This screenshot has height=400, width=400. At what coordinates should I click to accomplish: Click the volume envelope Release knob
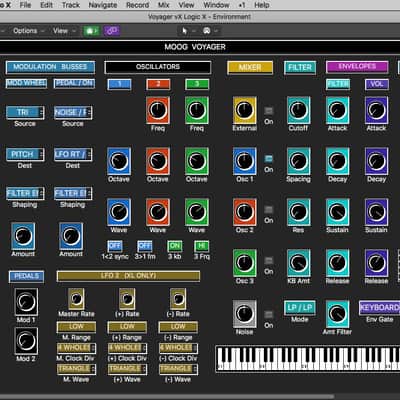click(x=376, y=263)
